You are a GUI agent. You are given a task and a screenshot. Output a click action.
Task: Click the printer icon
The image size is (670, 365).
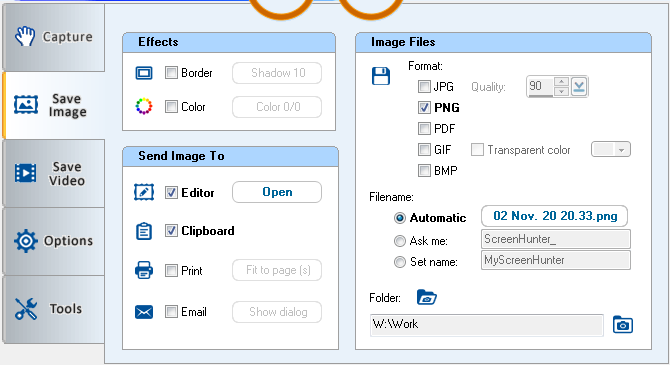pos(144,270)
